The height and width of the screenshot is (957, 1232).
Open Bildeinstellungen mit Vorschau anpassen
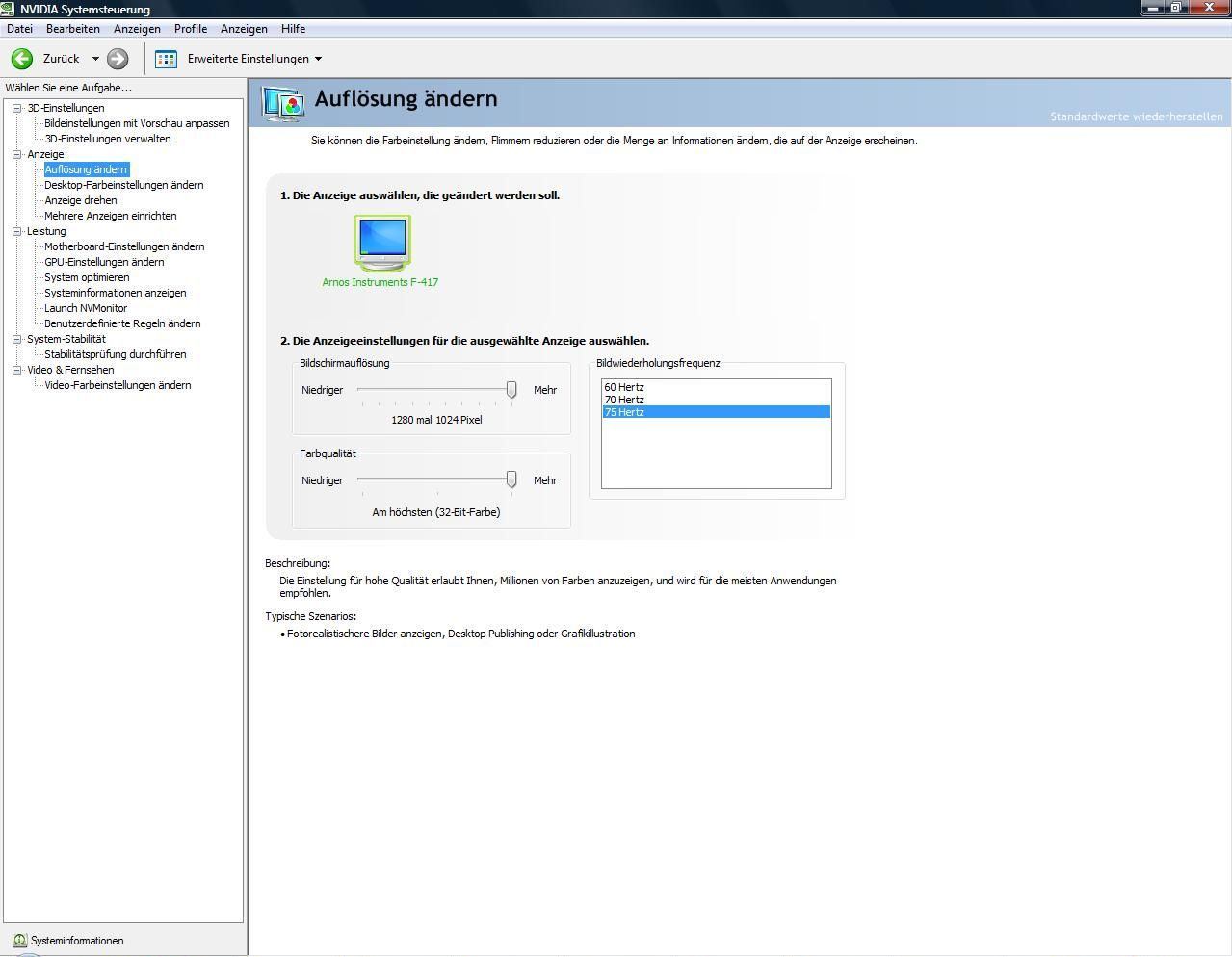click(137, 123)
